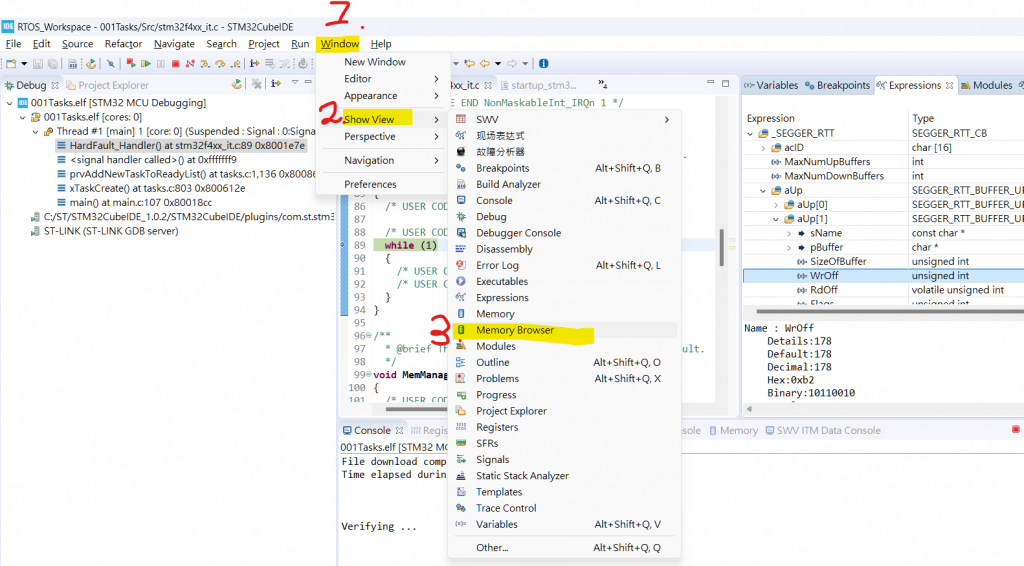1024x566 pixels.
Task: Close the Expressions view tab
Action: pos(950,86)
